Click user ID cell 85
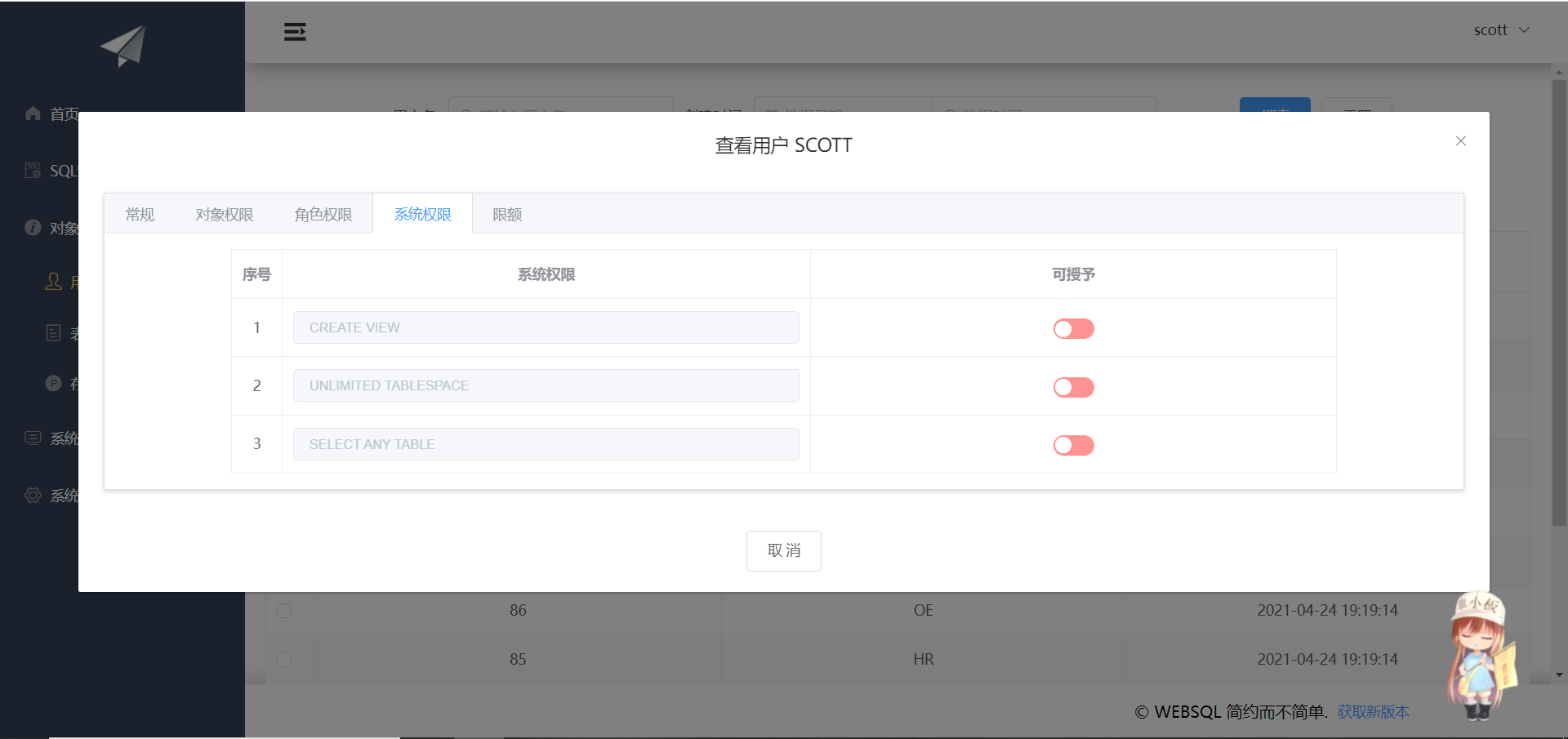The height and width of the screenshot is (739, 1568). 518,660
